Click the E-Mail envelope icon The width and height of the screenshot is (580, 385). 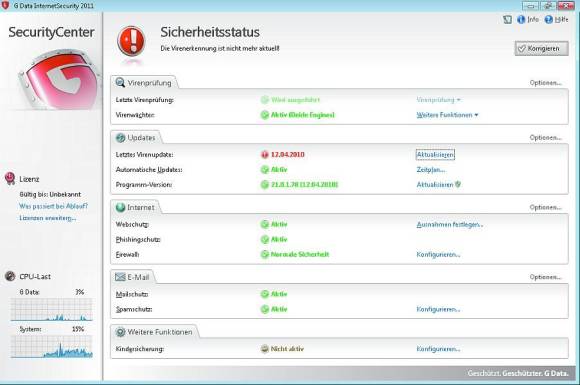click(120, 277)
